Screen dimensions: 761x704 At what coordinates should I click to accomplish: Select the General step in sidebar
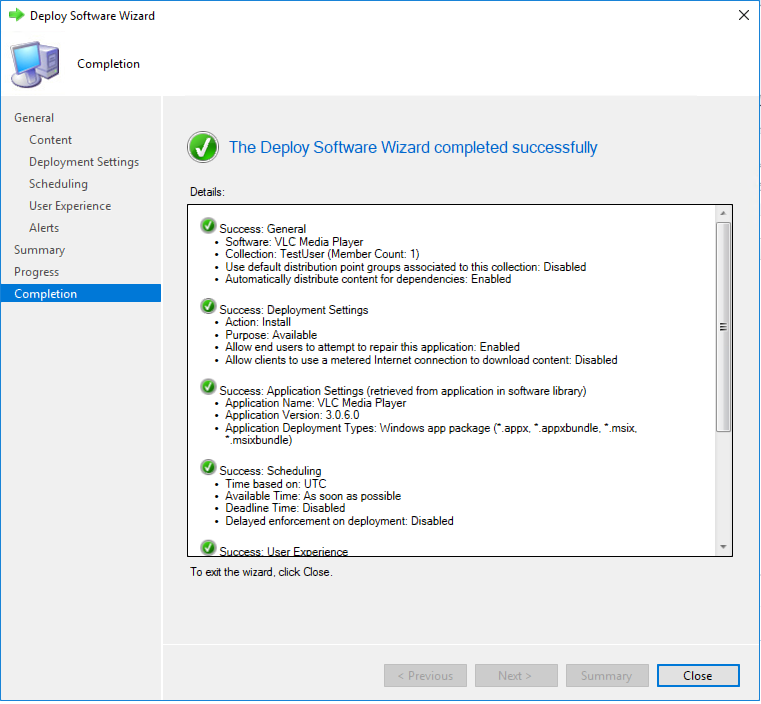34,118
